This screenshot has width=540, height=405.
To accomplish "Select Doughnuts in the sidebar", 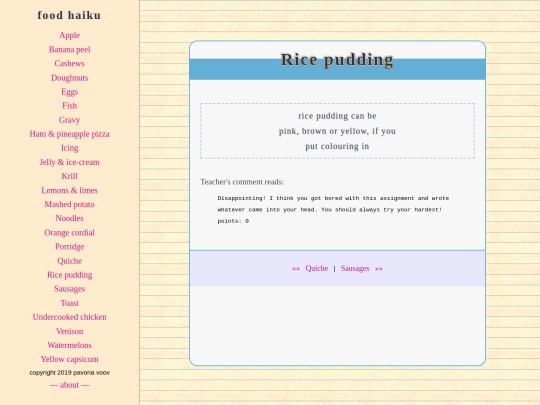I will click(x=70, y=77).
